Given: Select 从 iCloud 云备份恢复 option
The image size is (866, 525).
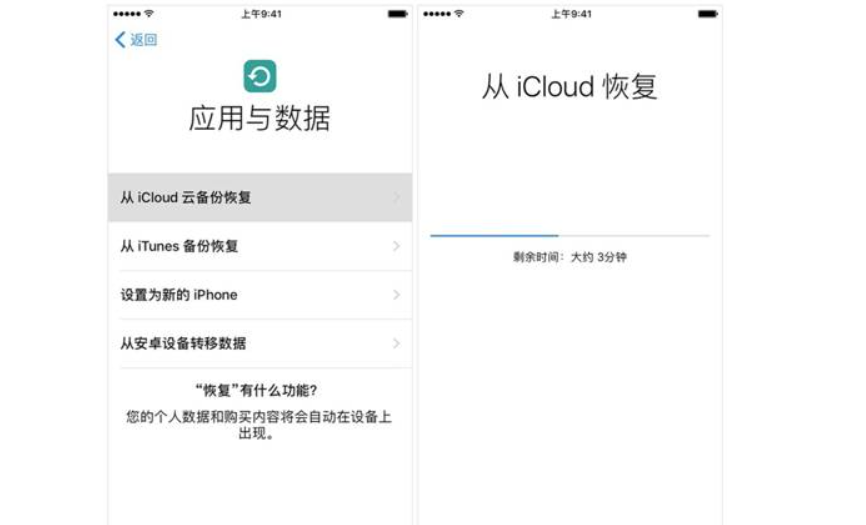Looking at the screenshot, I should (x=186, y=198).
